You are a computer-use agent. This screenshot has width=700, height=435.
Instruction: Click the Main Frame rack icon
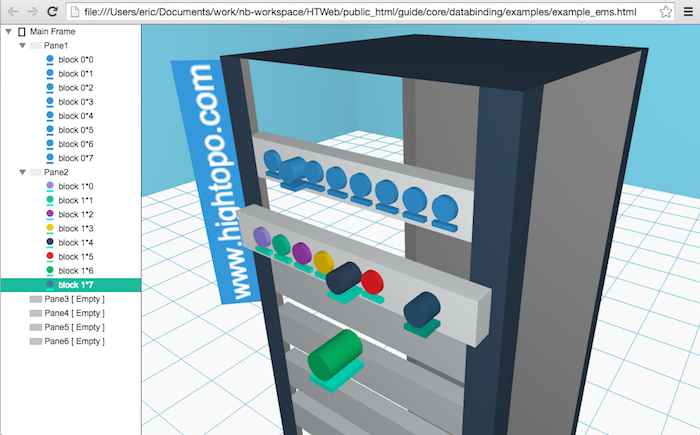tap(21, 31)
